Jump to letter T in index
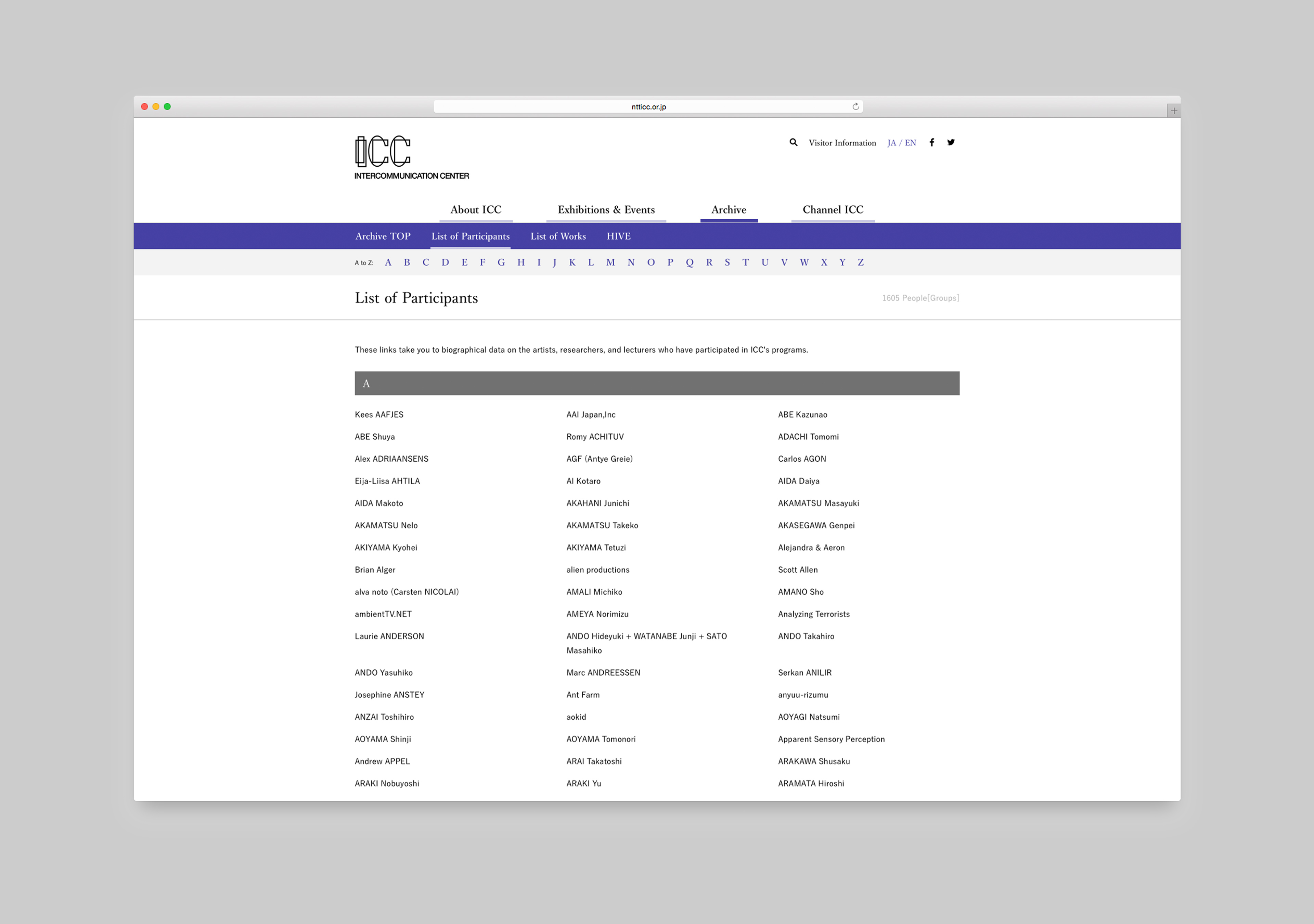This screenshot has width=1314, height=924. [745, 263]
